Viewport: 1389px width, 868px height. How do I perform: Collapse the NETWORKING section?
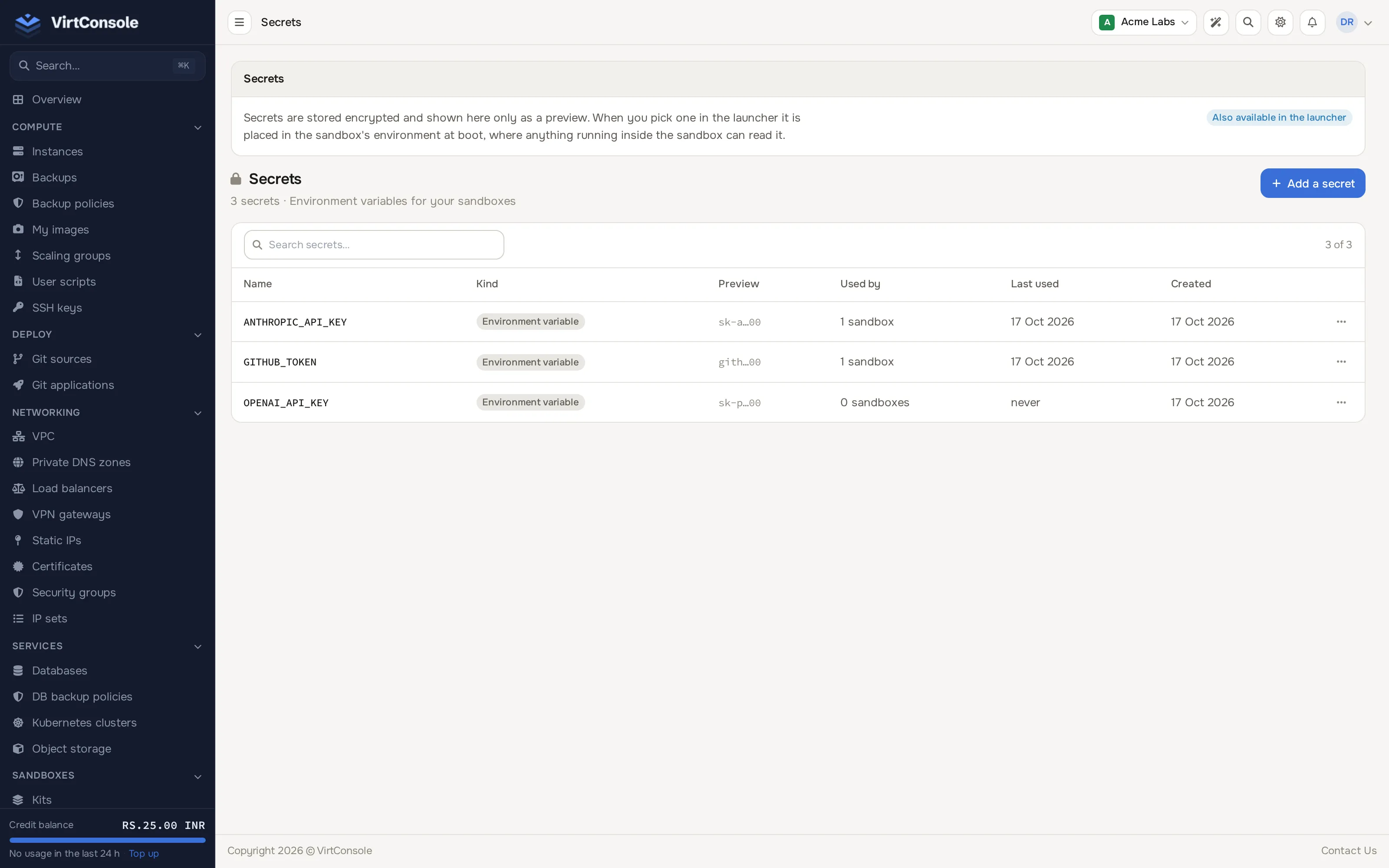tap(197, 413)
